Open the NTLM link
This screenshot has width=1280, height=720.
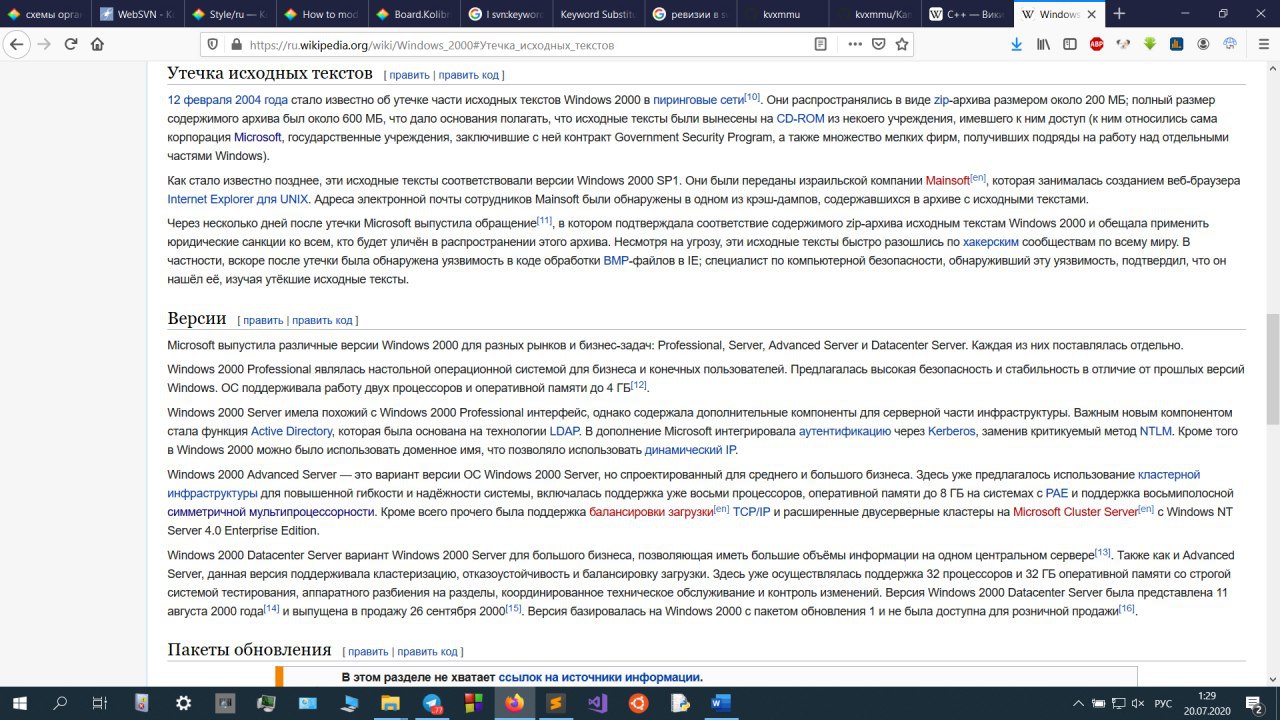1155,432
